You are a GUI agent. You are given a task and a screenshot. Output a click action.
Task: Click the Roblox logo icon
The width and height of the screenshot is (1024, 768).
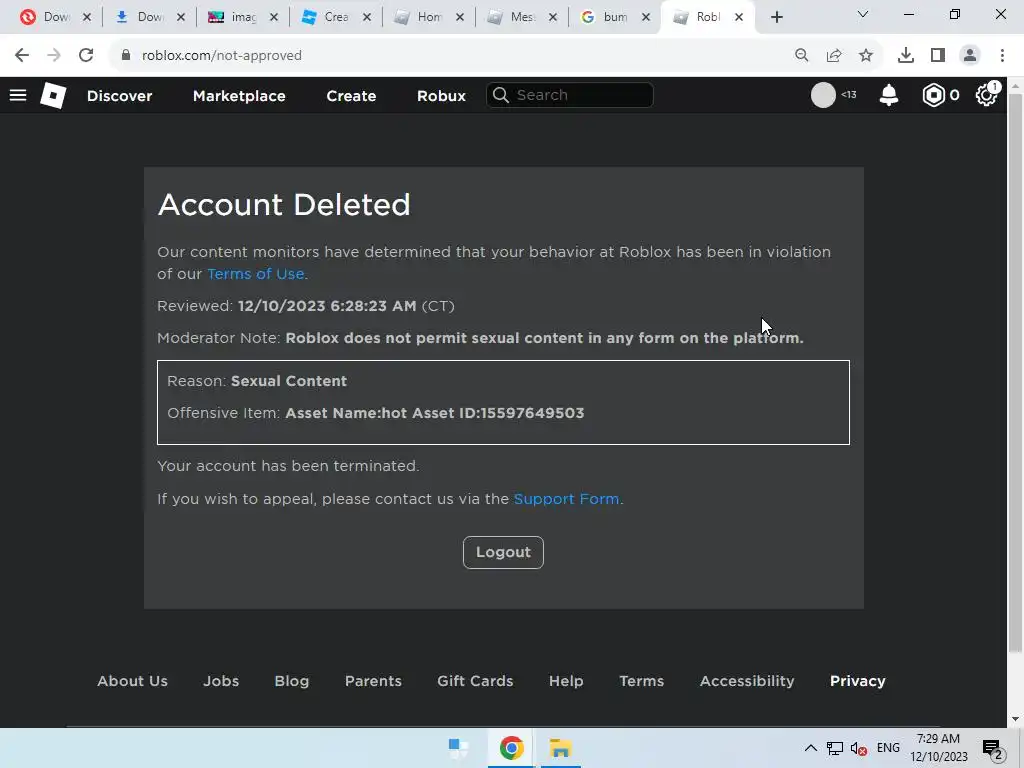53,95
